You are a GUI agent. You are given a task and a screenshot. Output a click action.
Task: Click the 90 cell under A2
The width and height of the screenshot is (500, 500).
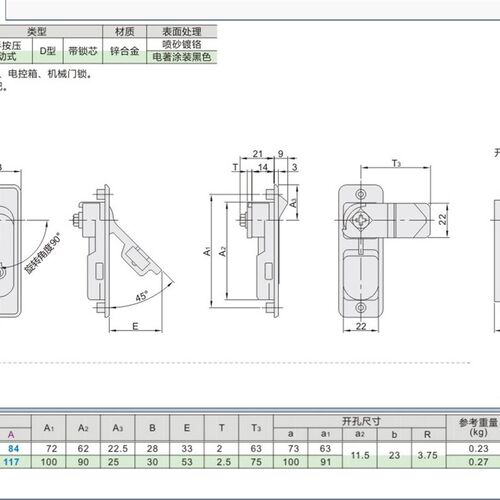(x=83, y=462)
